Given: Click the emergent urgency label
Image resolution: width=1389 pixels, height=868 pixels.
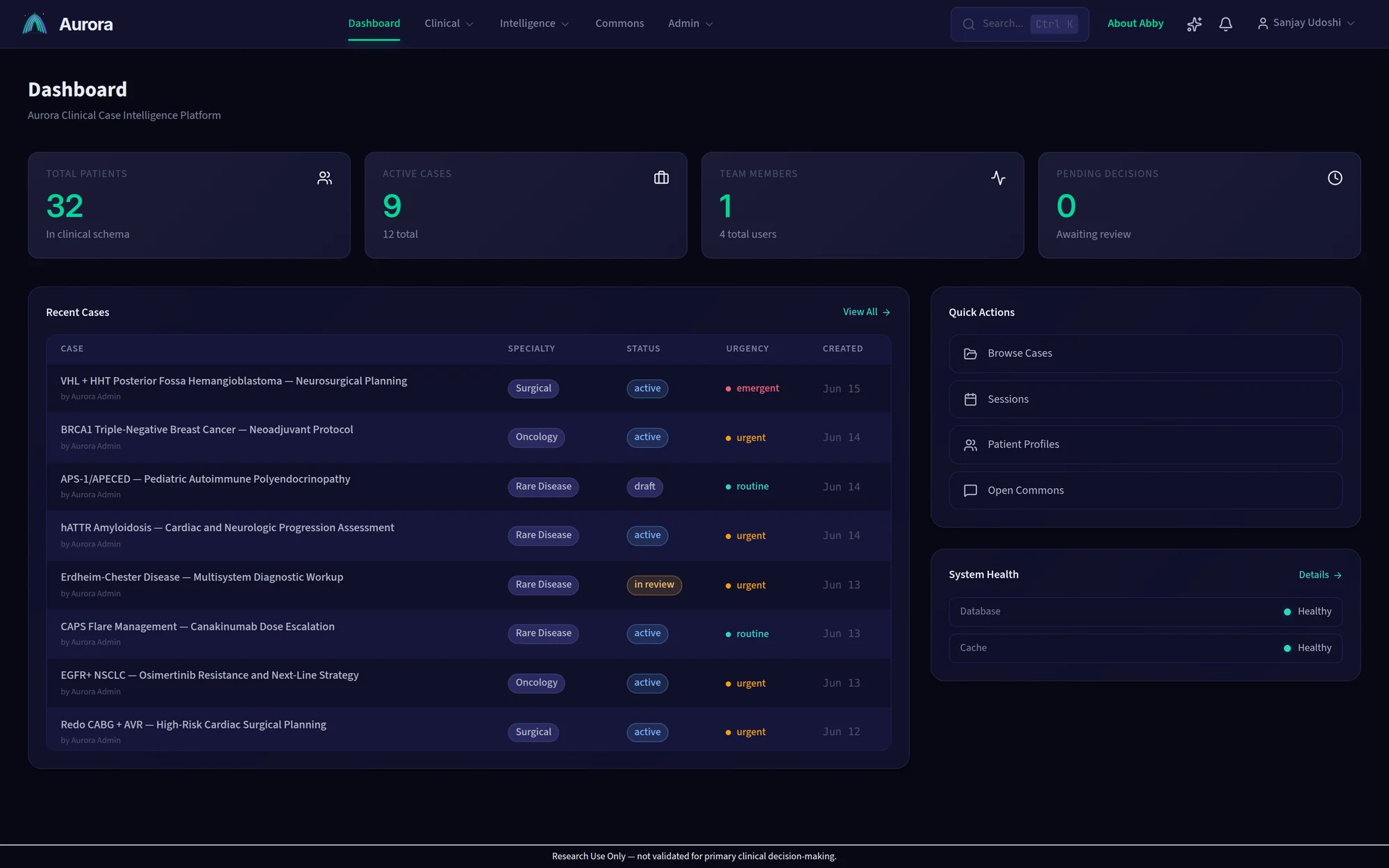Looking at the screenshot, I should pos(758,388).
